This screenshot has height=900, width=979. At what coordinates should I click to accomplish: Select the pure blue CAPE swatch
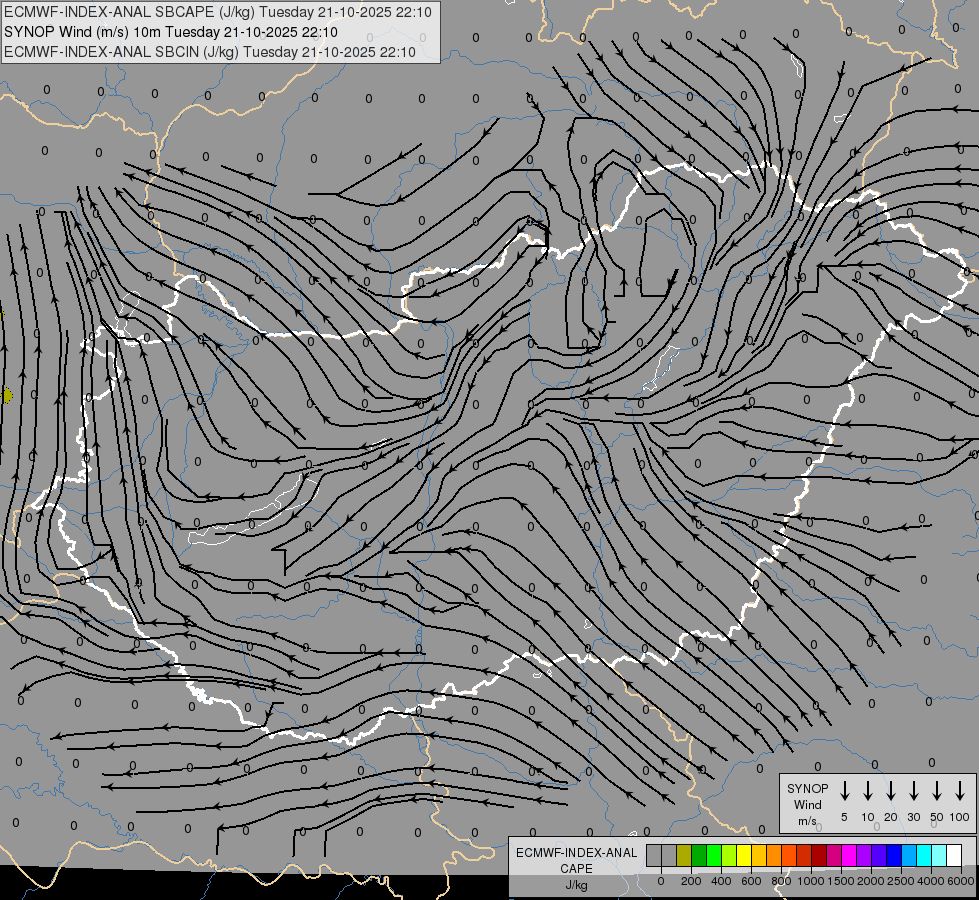click(x=893, y=855)
